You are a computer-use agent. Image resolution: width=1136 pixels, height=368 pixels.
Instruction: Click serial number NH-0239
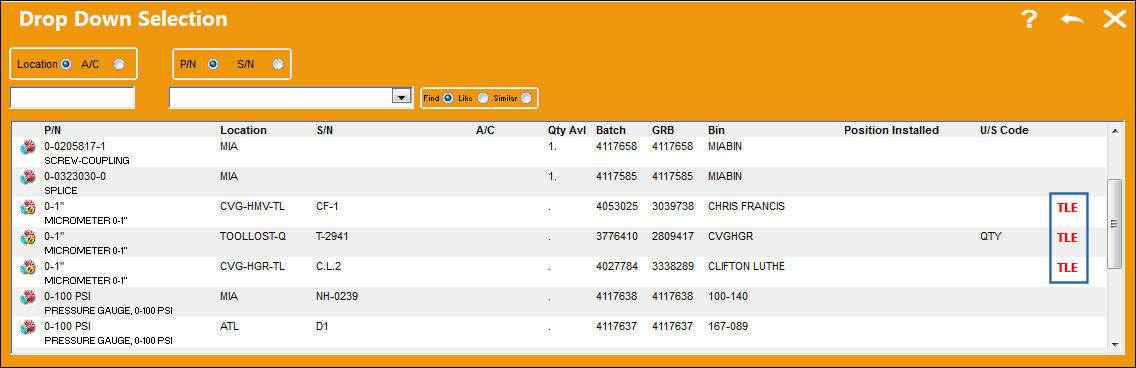pos(337,296)
